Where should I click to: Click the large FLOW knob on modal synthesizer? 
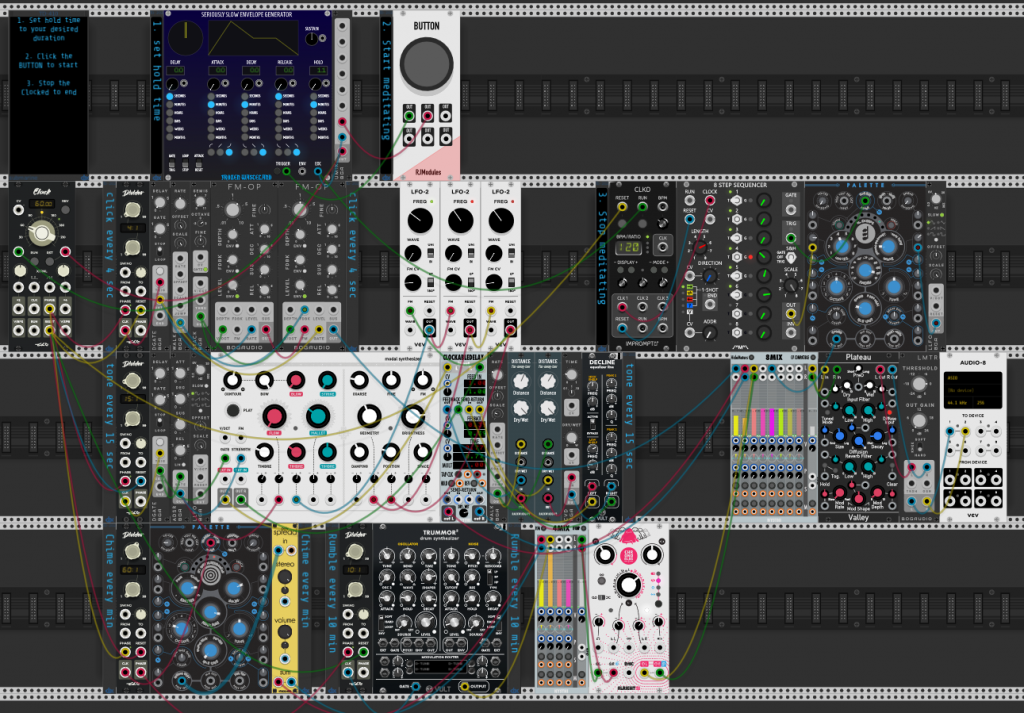[x=274, y=416]
